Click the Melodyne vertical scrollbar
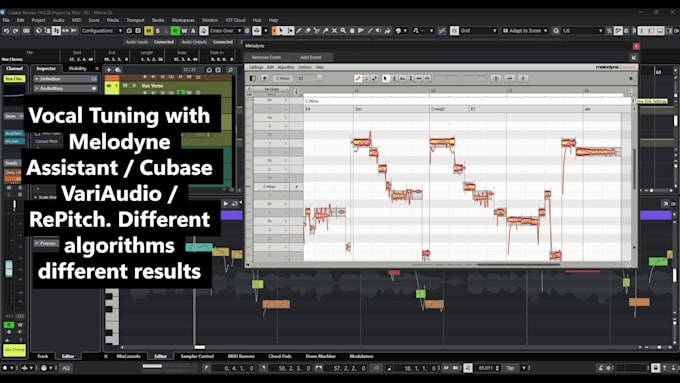This screenshot has height=383, width=680. pos(635,169)
